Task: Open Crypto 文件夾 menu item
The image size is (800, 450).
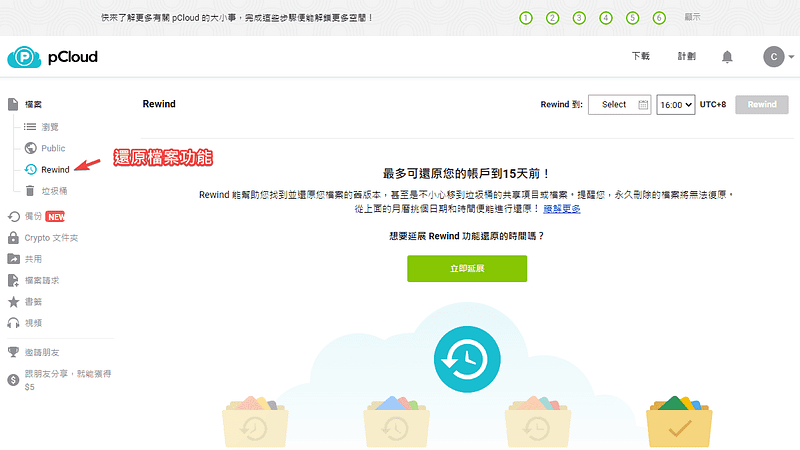Action: (x=51, y=238)
